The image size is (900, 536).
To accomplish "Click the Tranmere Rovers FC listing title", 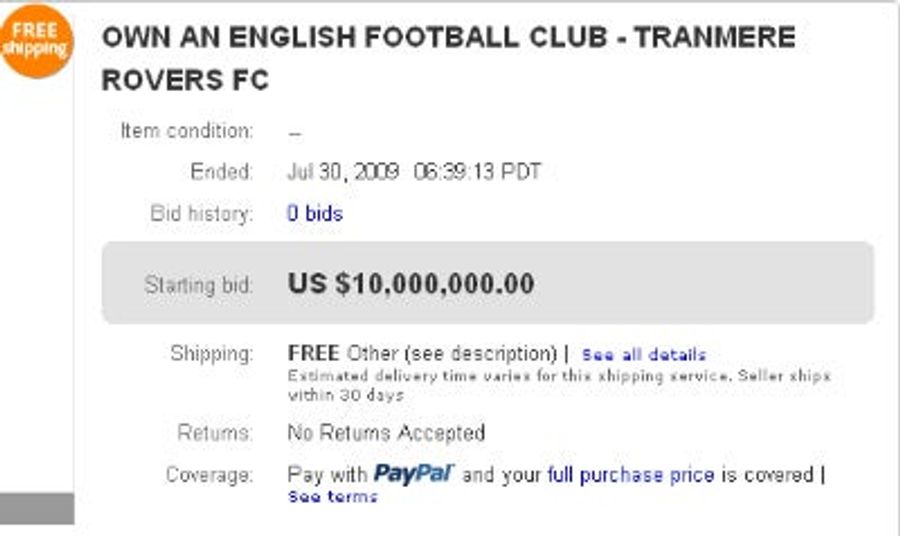I will tap(448, 58).
